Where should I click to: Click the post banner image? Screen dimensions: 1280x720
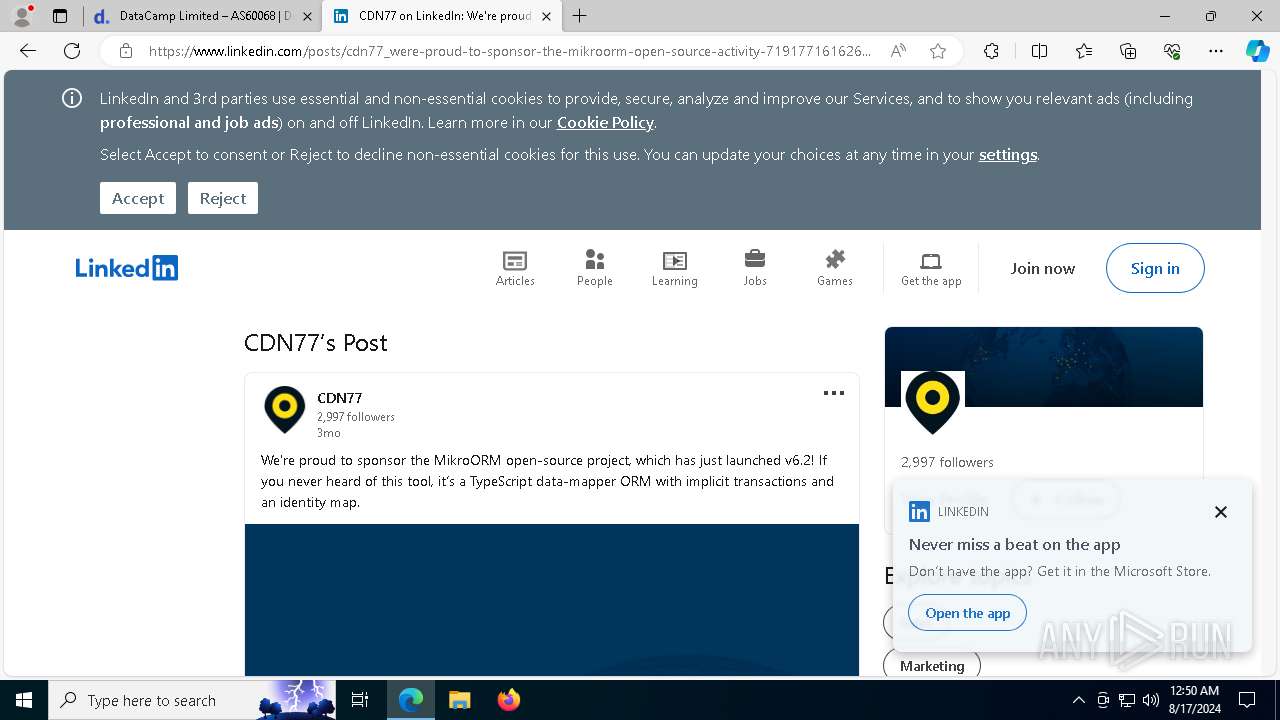point(552,600)
